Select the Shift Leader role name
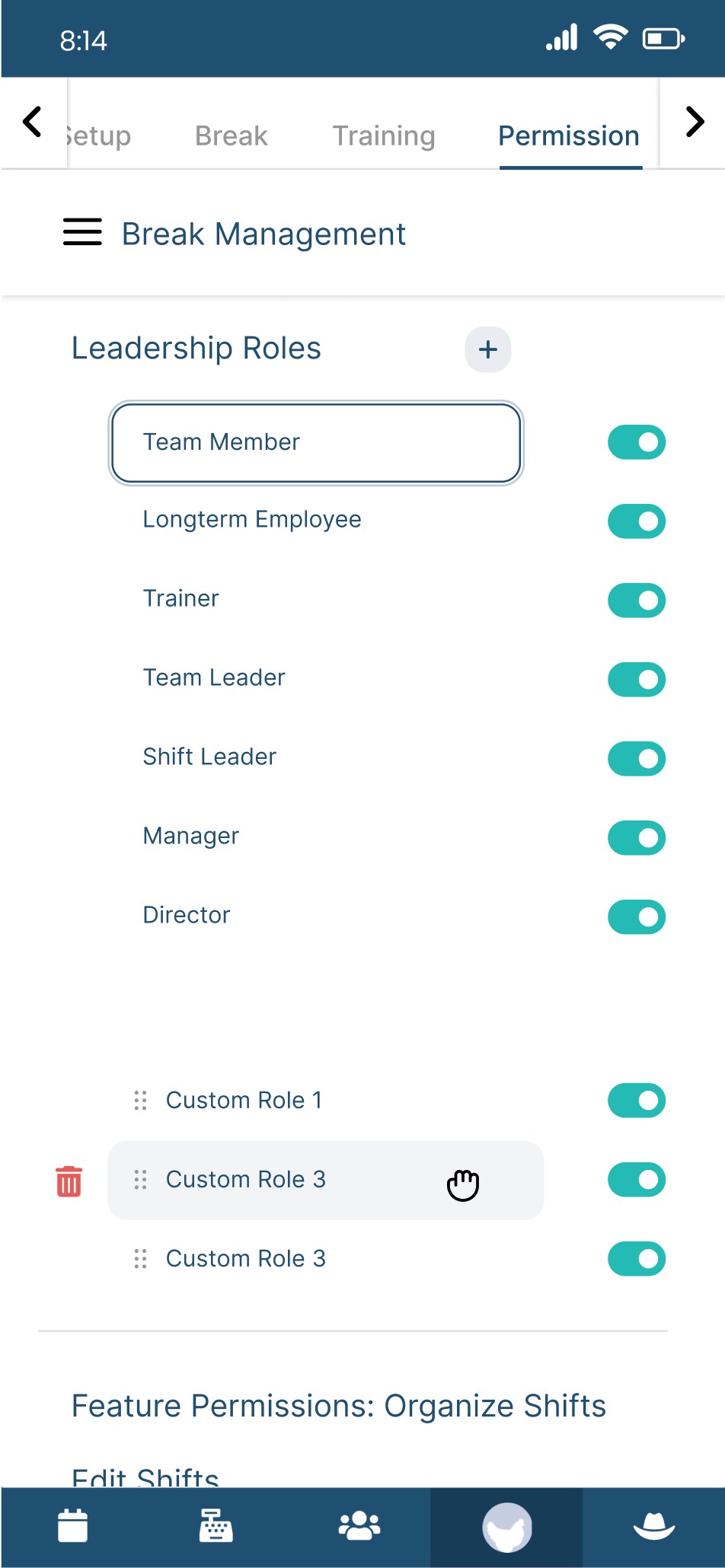Image resolution: width=725 pixels, height=1568 pixels. click(209, 757)
